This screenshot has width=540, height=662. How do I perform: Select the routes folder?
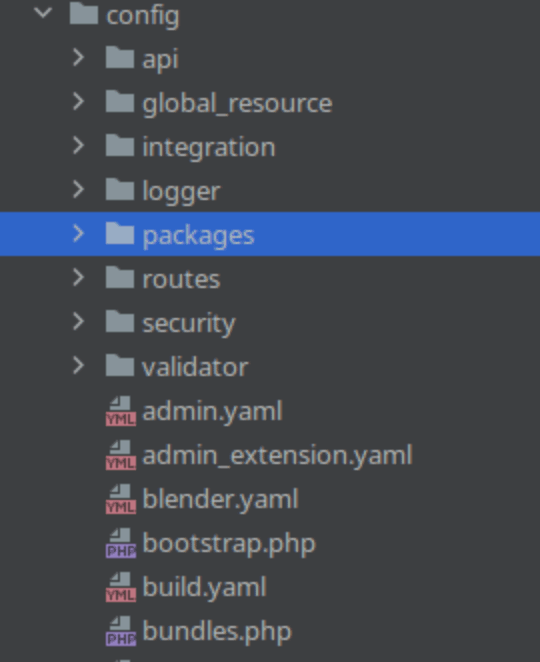(270, 279)
